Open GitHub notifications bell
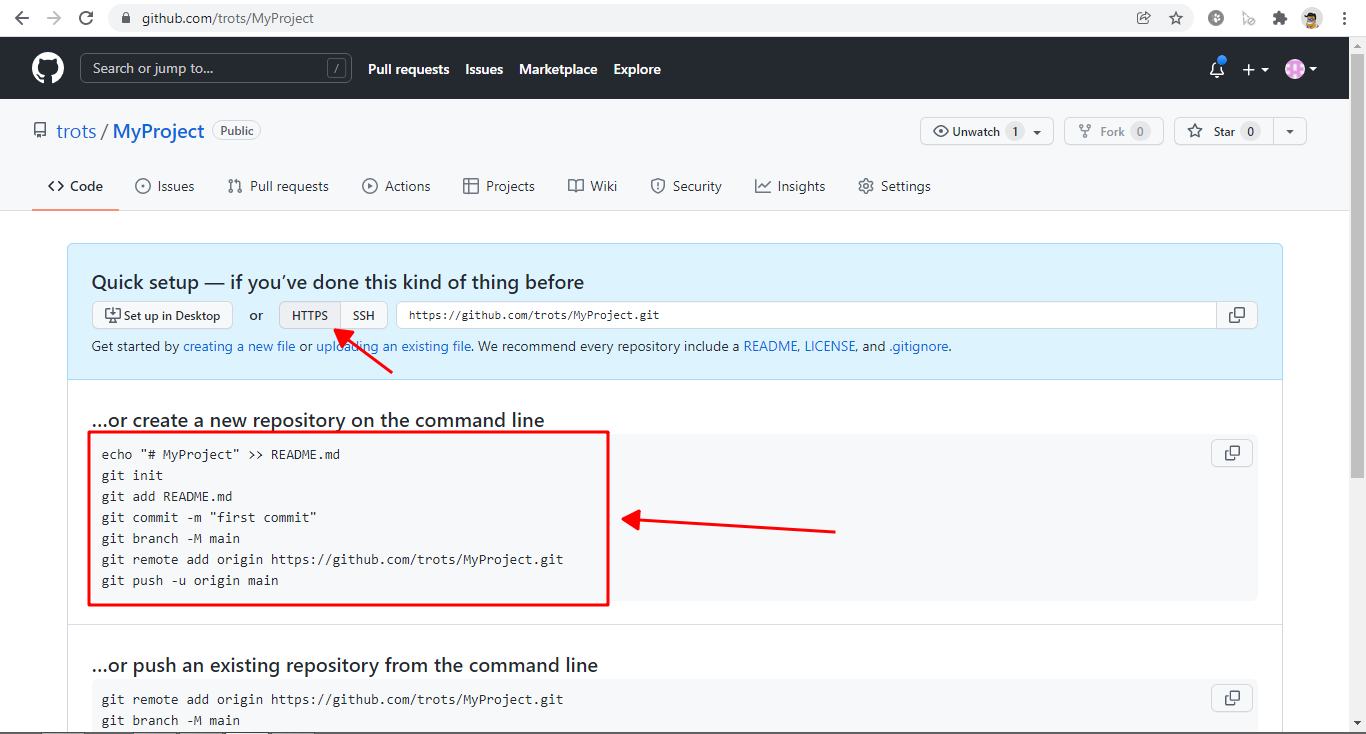This screenshot has height=734, width=1366. [1217, 69]
